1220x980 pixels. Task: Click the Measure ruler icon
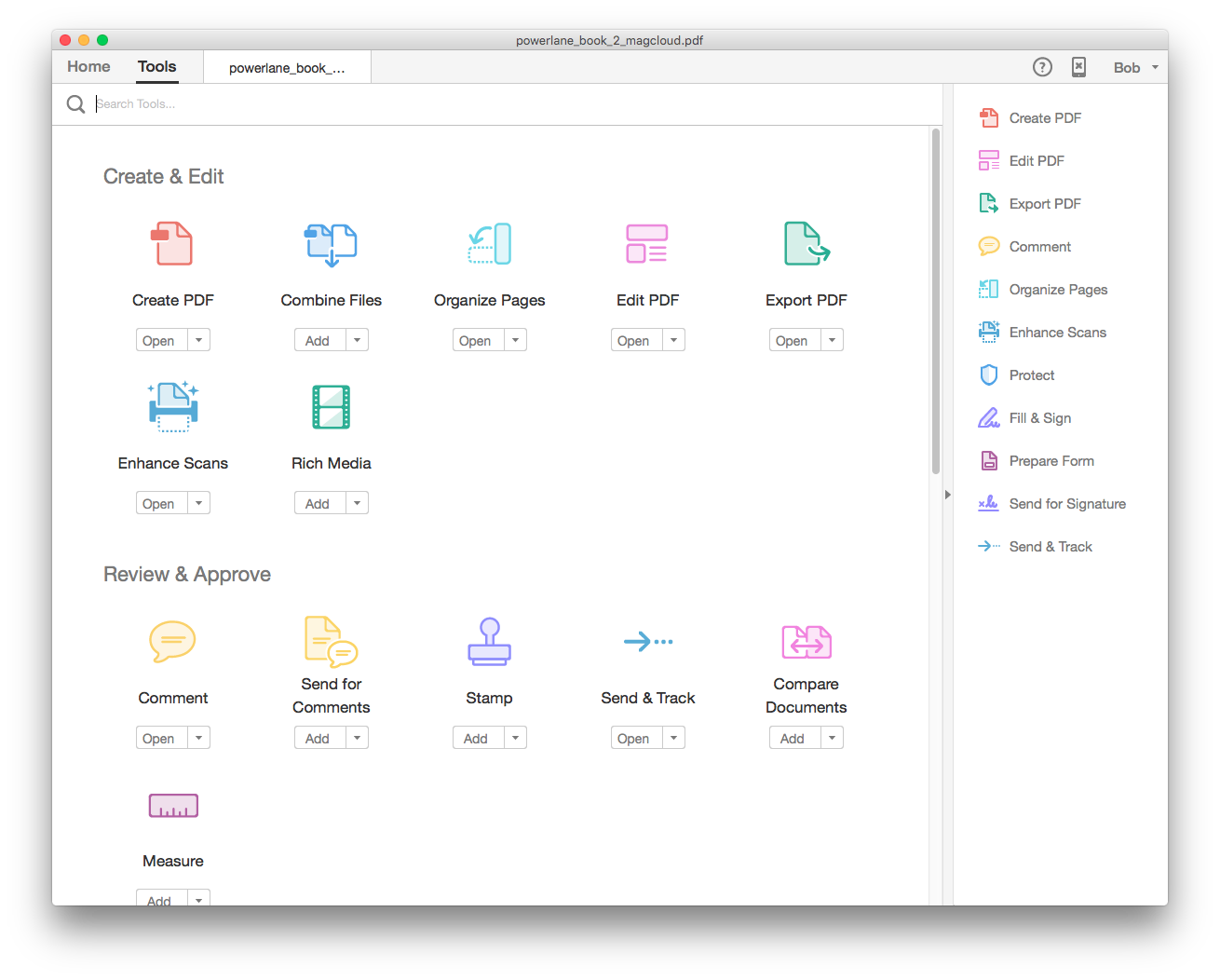click(173, 806)
